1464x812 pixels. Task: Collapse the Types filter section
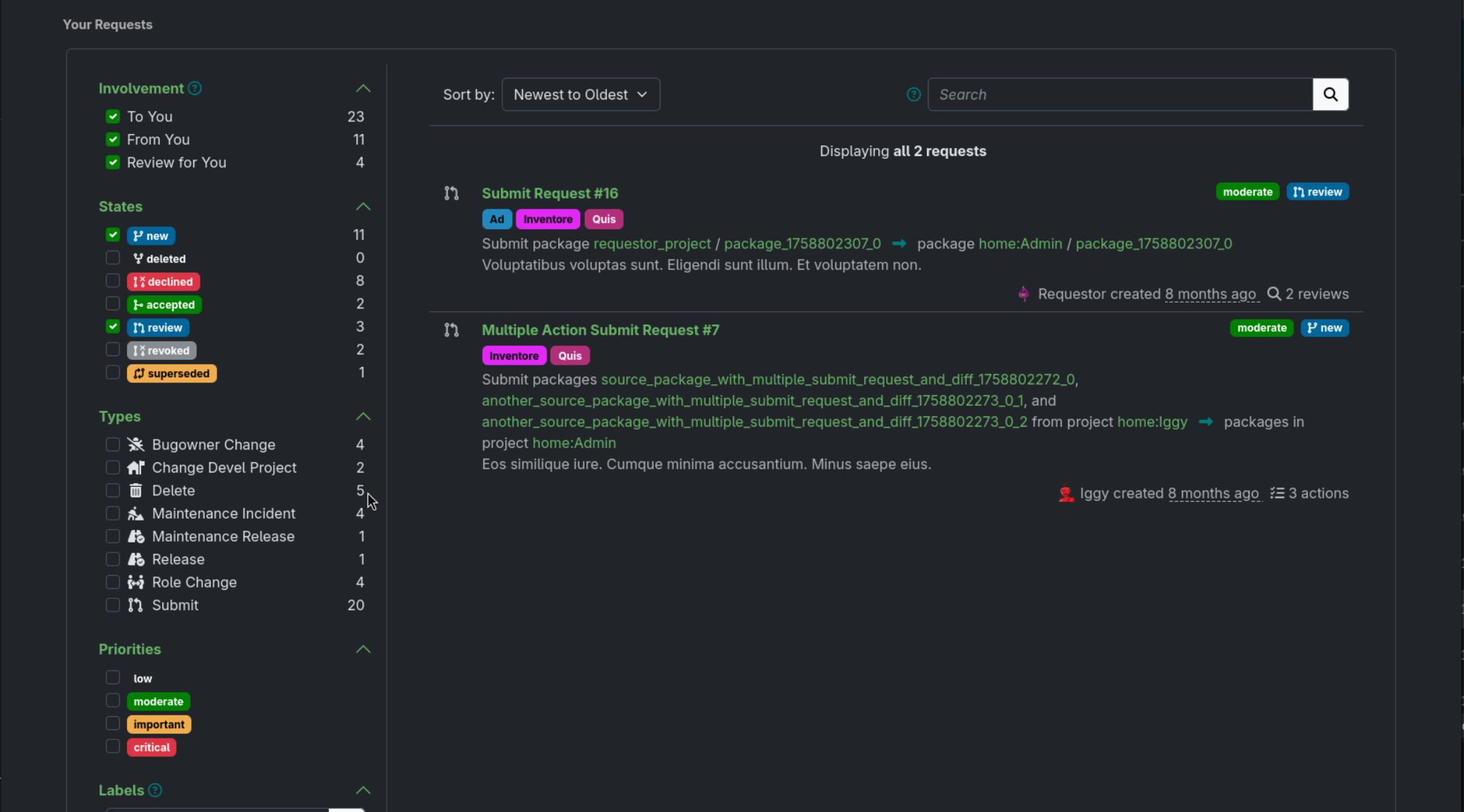363,416
